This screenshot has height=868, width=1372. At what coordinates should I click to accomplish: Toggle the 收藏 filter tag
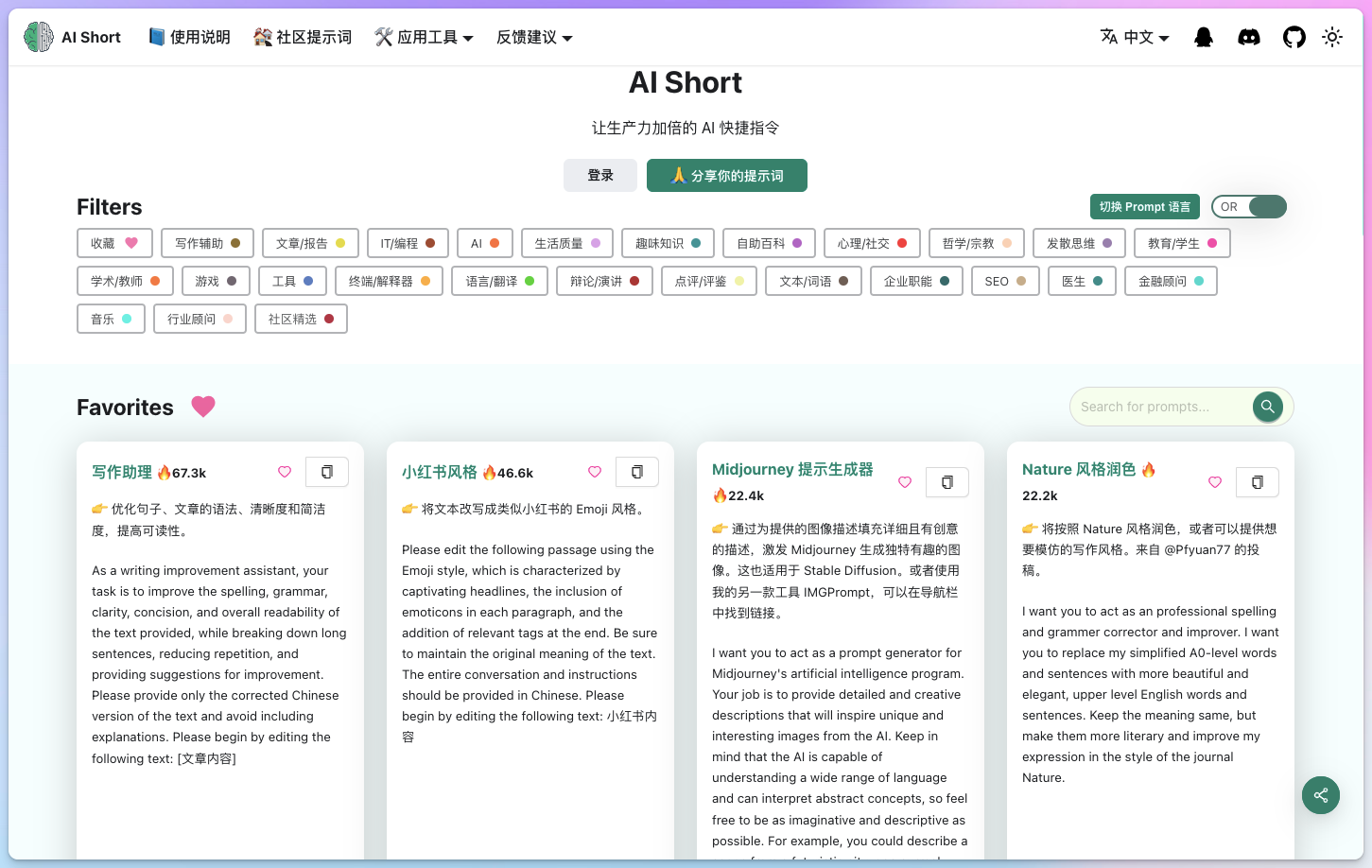point(114,243)
